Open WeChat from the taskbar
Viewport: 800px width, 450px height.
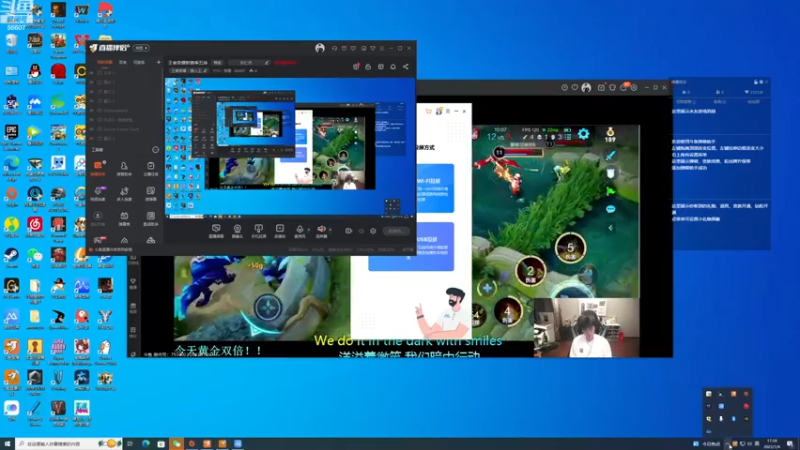point(176,444)
